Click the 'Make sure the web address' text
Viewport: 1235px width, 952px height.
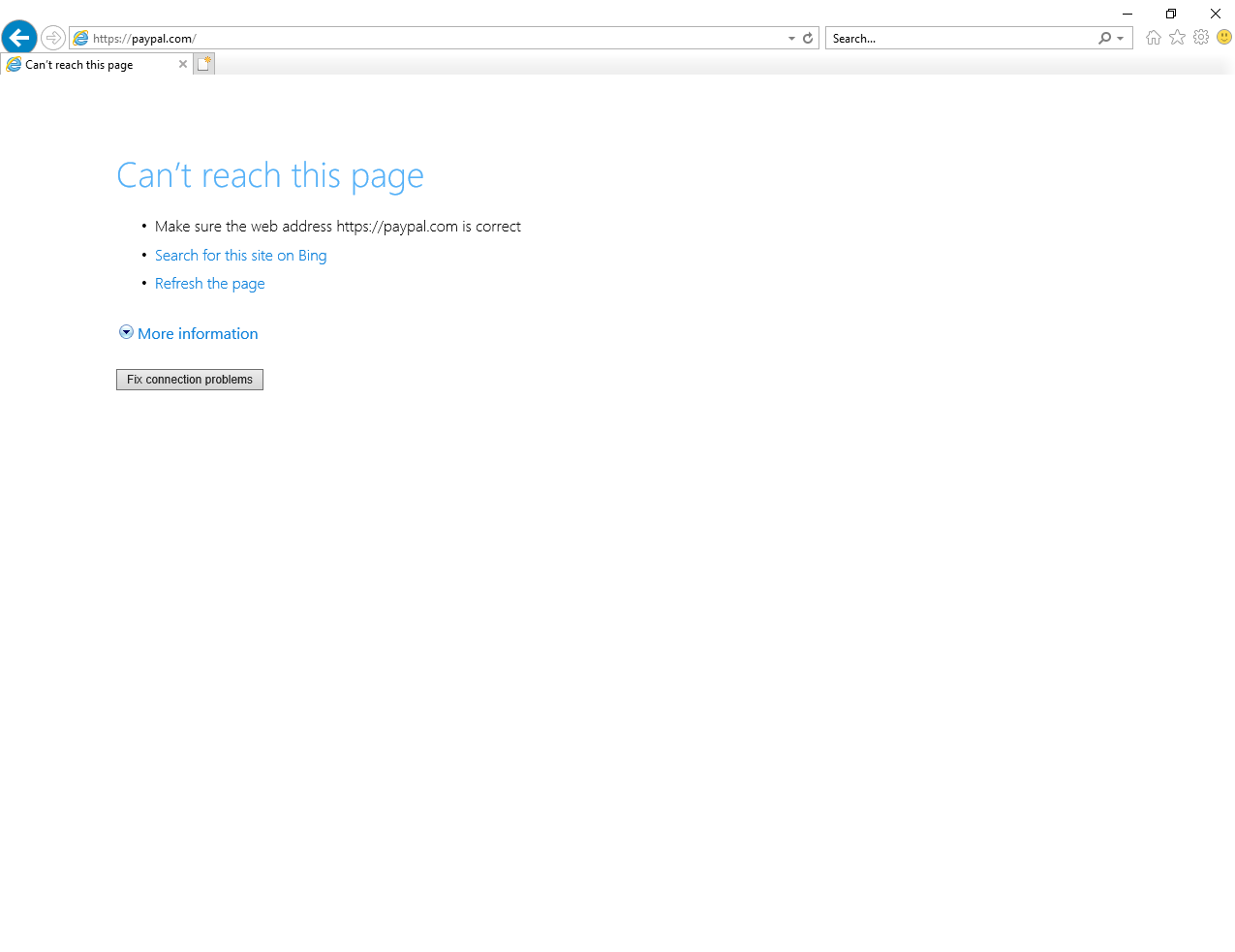[338, 227]
